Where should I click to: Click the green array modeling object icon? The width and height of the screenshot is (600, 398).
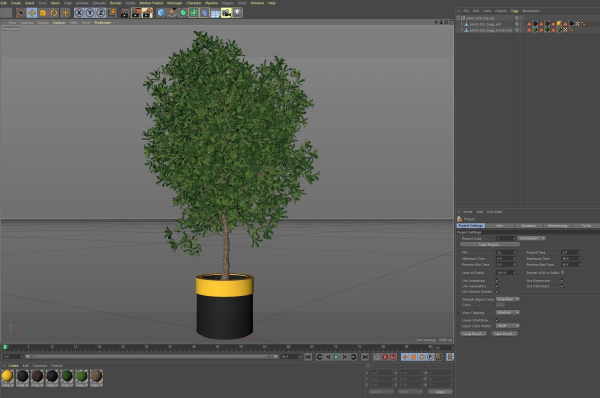coord(194,13)
